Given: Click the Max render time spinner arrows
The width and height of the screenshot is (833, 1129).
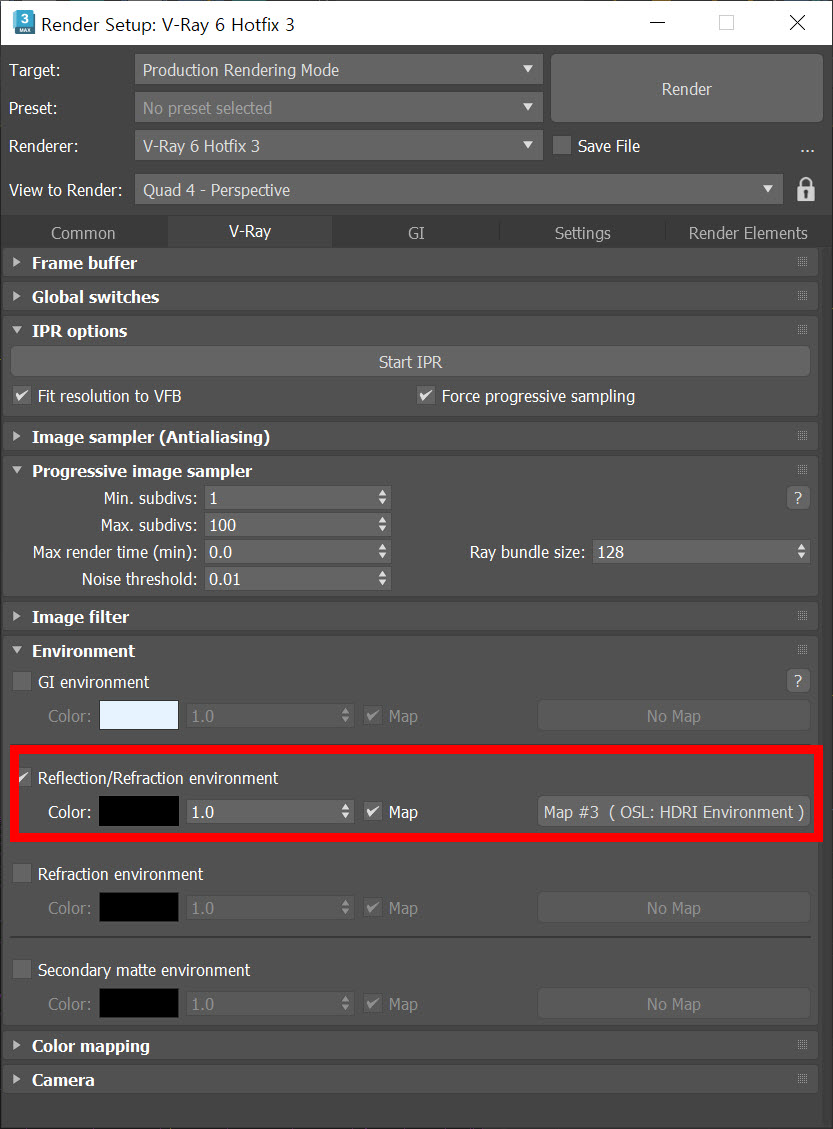Looking at the screenshot, I should pos(382,552).
